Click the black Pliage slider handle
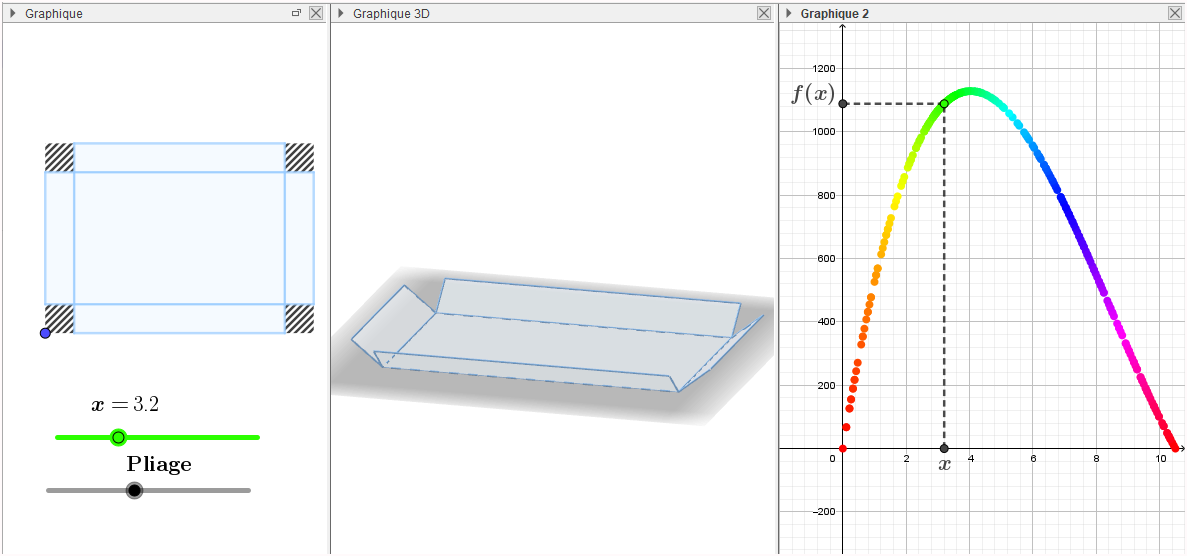The image size is (1187, 556). 134,490
